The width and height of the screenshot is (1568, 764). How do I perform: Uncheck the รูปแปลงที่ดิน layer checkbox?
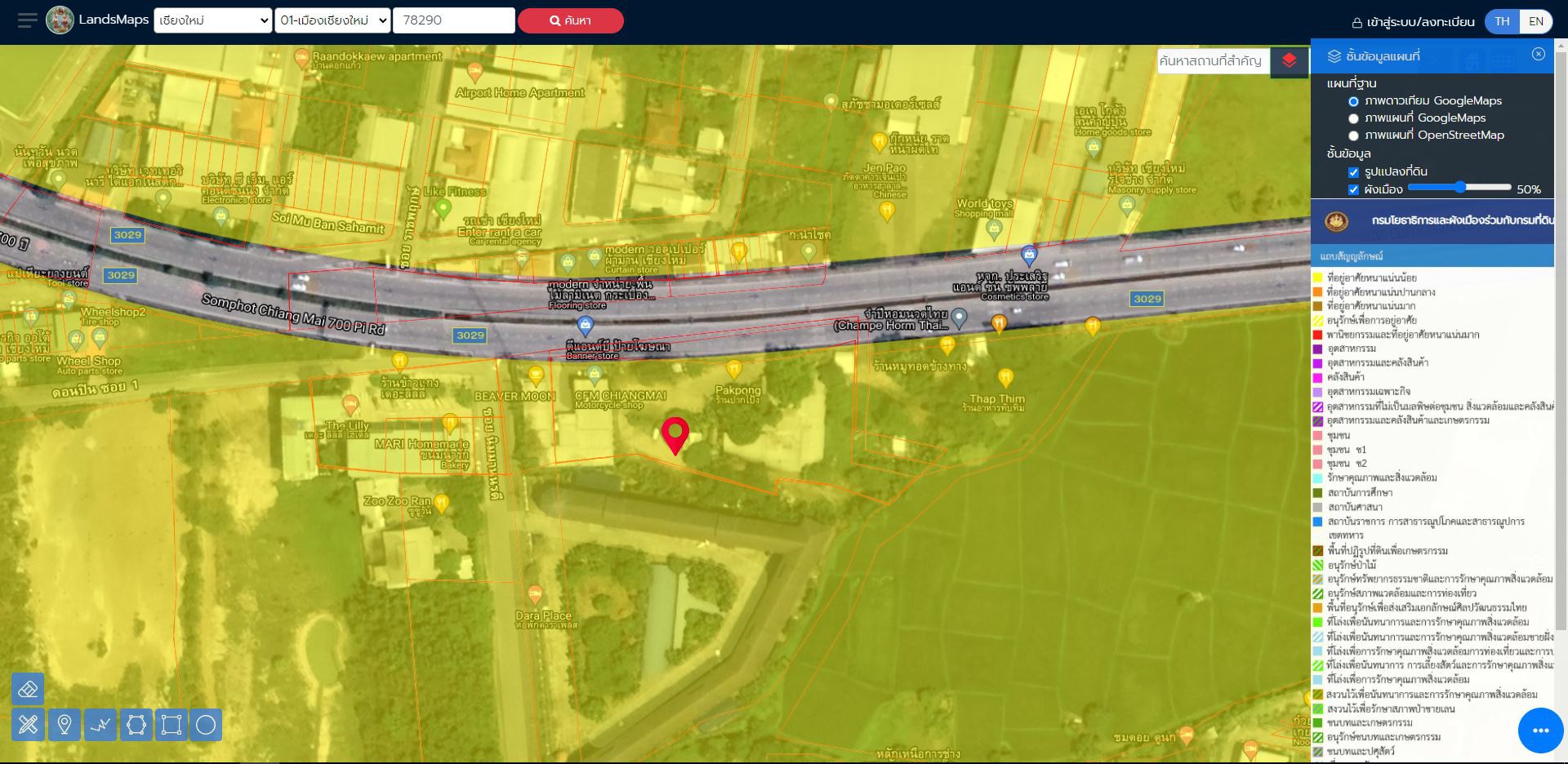coord(1353,172)
